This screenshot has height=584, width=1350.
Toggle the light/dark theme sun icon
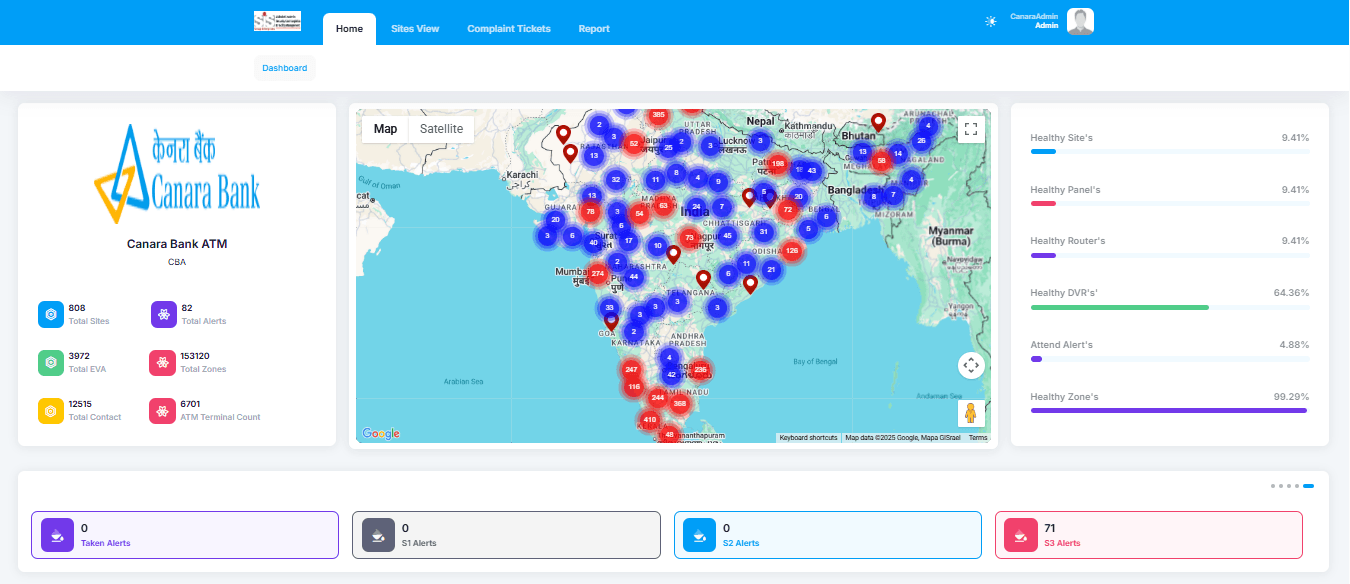coord(990,21)
